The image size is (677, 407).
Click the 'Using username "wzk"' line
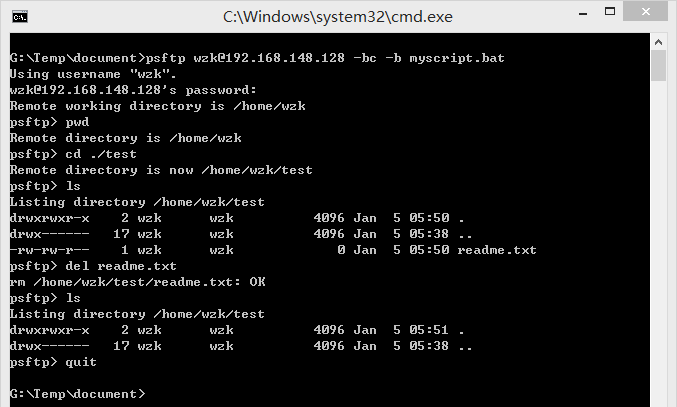[93, 74]
